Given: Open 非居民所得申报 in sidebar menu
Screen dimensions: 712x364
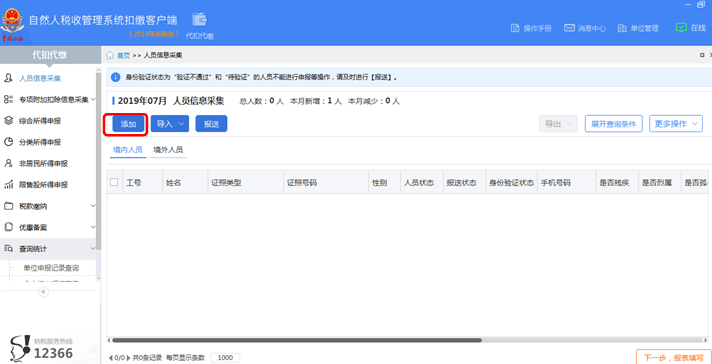Looking at the screenshot, I should pos(44,163).
